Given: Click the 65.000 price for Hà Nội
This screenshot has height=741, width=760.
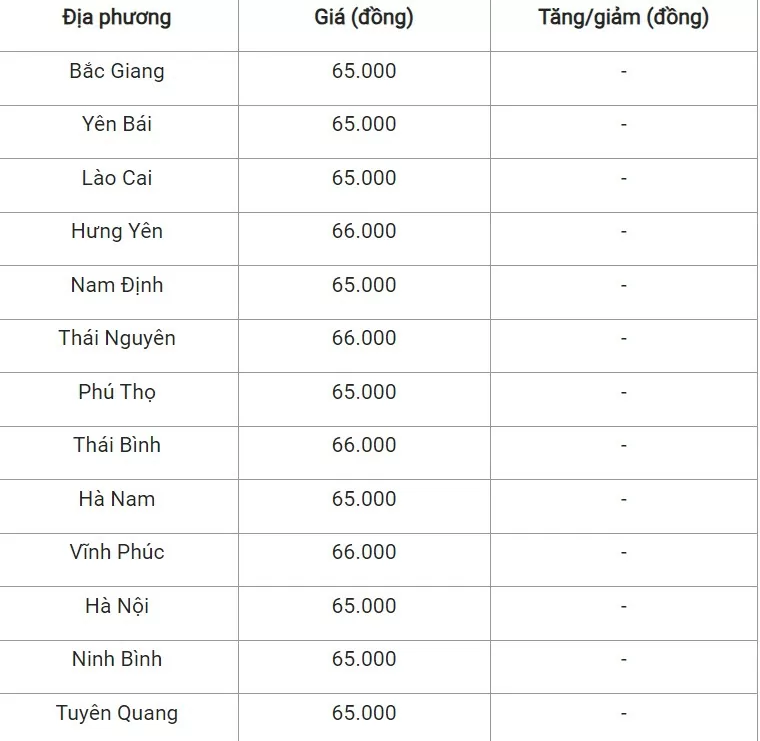Looking at the screenshot, I should pyautogui.click(x=364, y=606).
